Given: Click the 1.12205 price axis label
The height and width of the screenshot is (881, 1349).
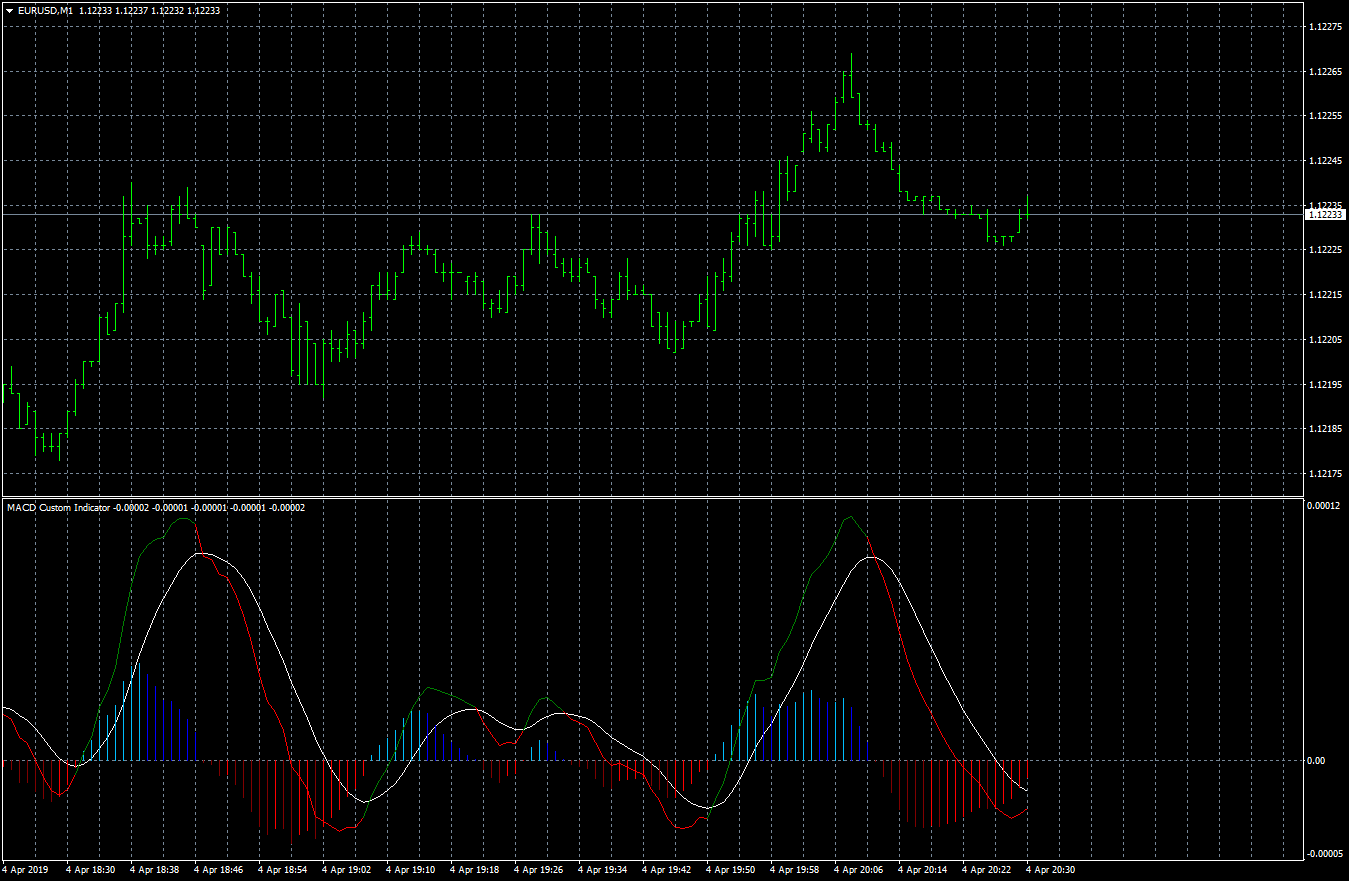Looking at the screenshot, I should pyautogui.click(x=1324, y=339).
